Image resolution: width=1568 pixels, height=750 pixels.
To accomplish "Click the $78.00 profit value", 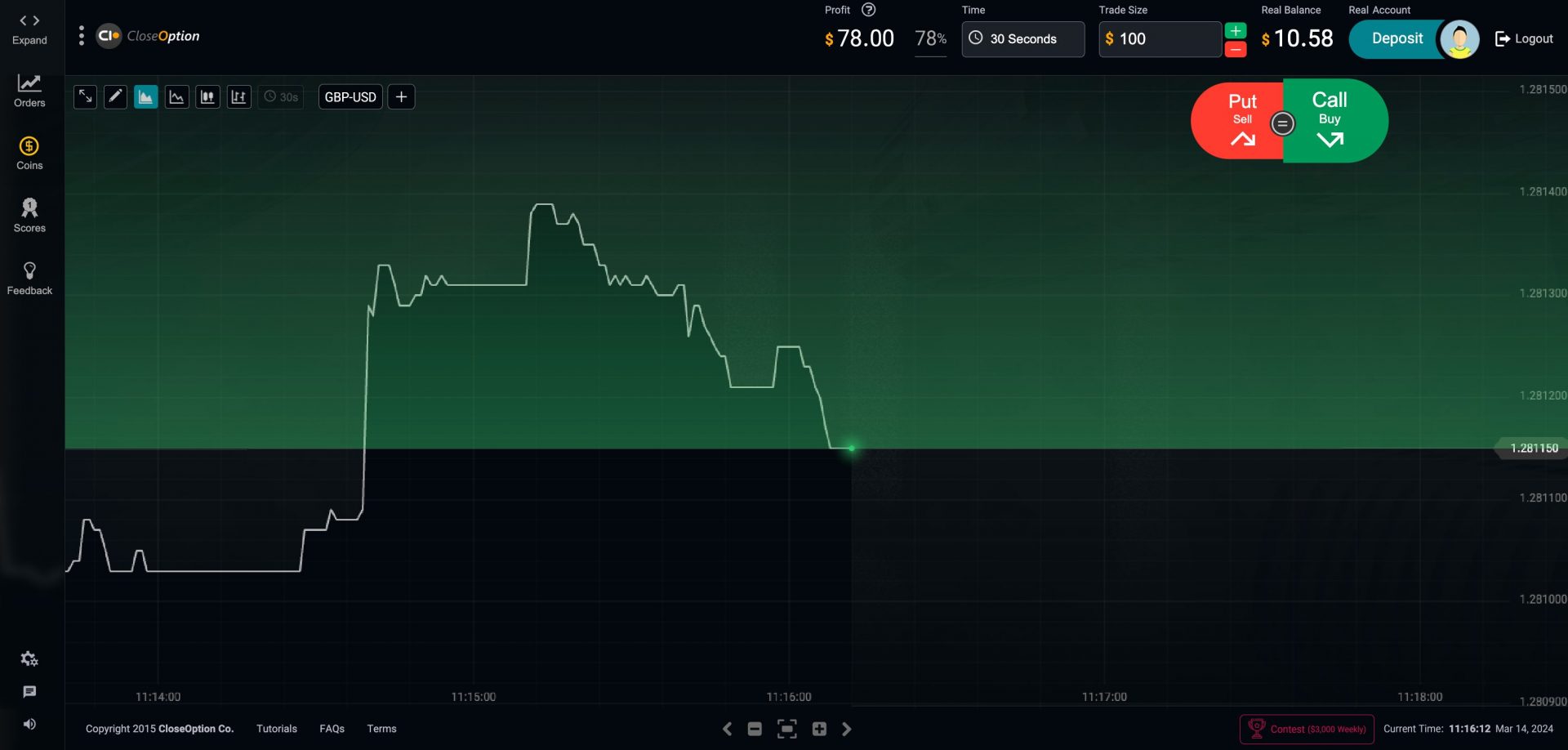I will coord(859,38).
